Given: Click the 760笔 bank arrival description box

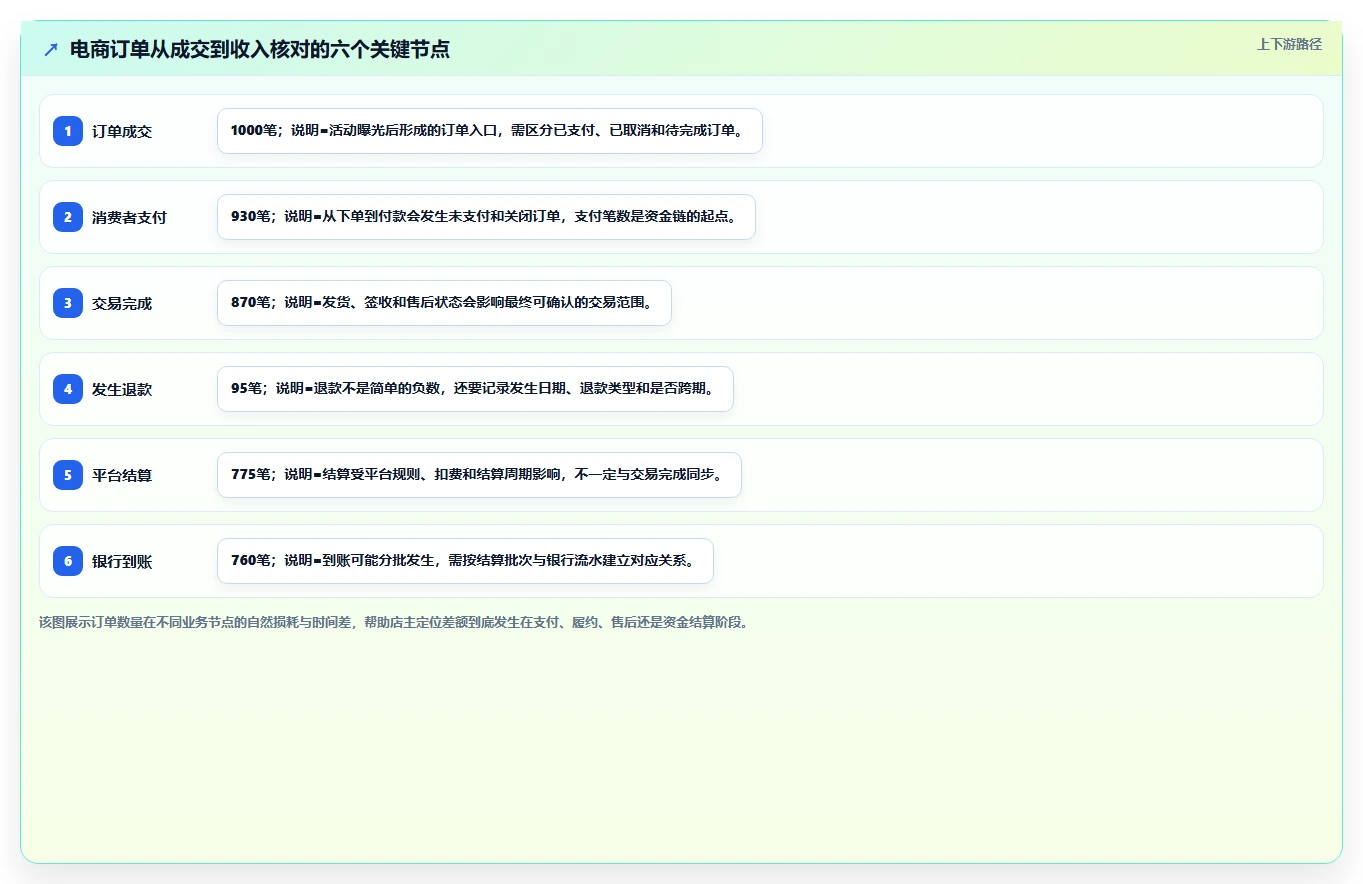Looking at the screenshot, I should click(465, 561).
